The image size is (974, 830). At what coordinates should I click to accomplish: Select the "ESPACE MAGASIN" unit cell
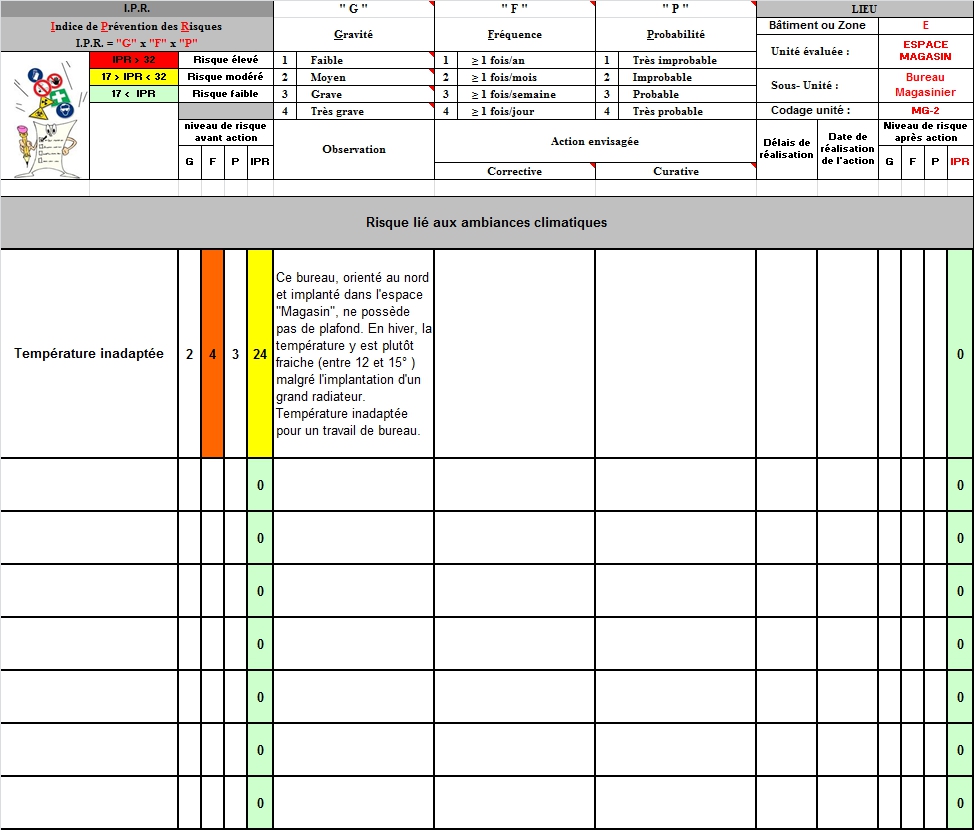point(925,51)
